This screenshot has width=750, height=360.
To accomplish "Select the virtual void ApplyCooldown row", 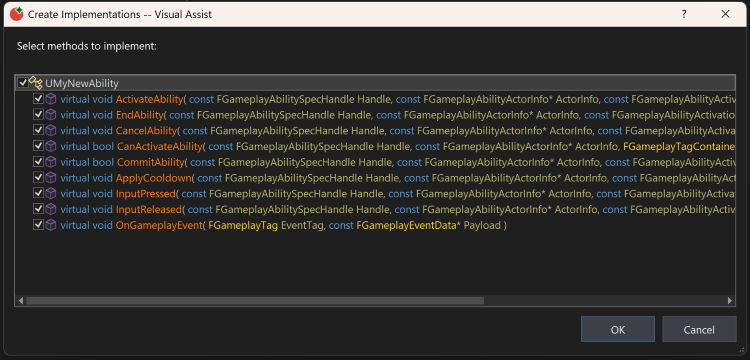I will point(375,178).
